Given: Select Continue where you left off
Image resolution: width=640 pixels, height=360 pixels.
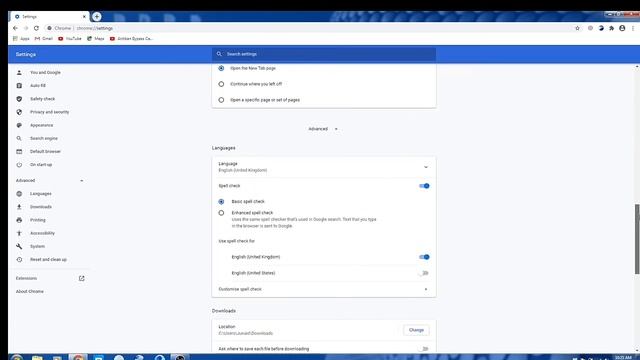Looking at the screenshot, I should coord(221,84).
